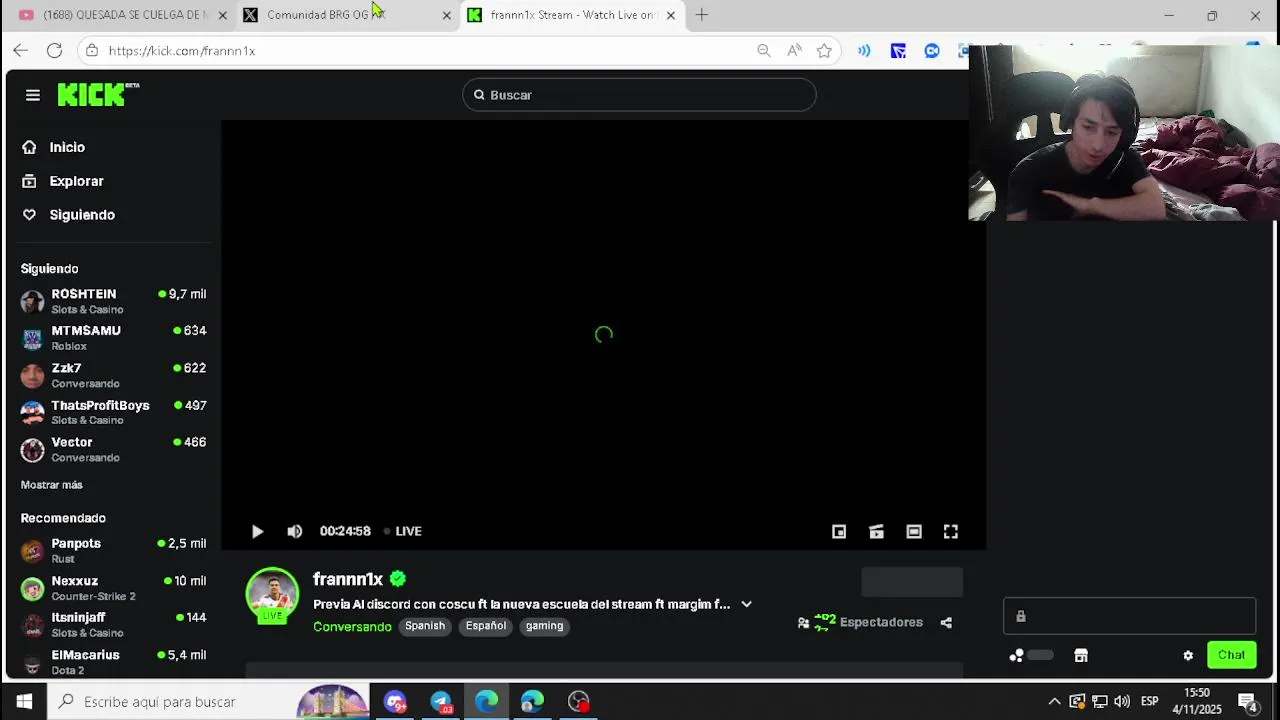
Task: Click frannn1x streamer avatar
Action: point(272,594)
